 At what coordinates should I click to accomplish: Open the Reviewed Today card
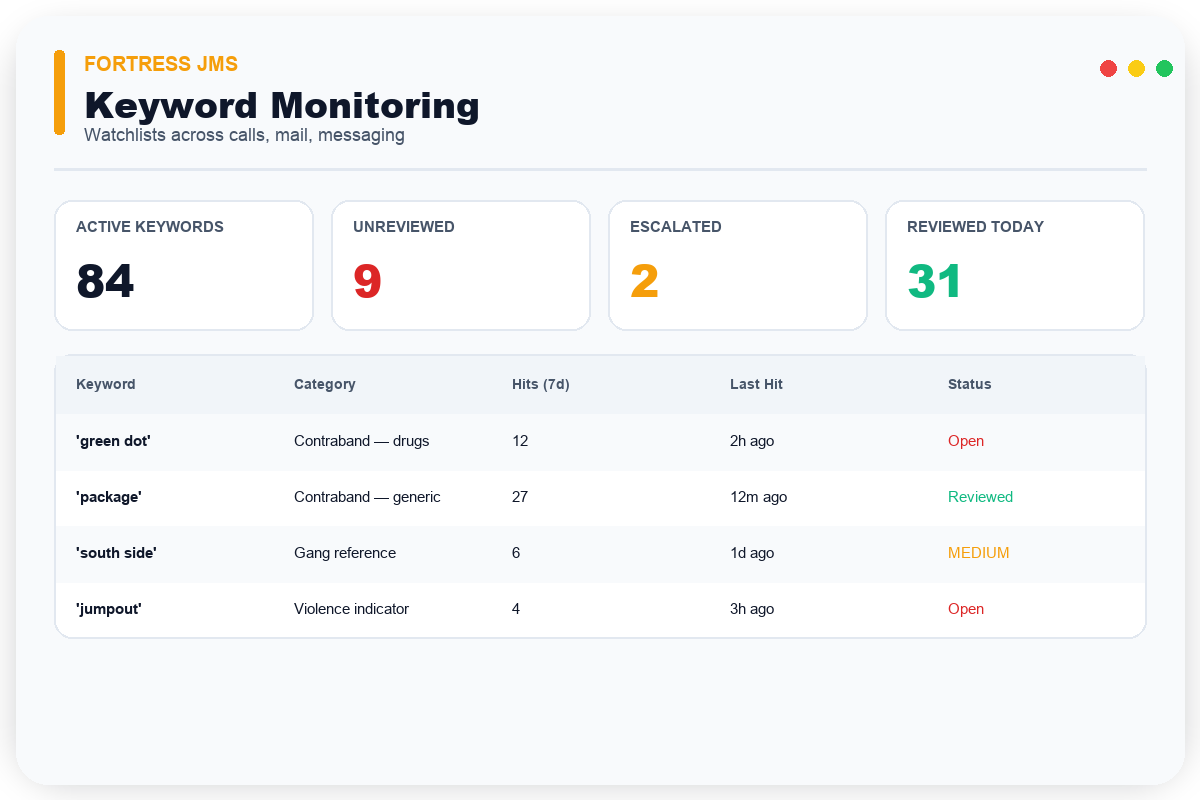pos(1015,265)
